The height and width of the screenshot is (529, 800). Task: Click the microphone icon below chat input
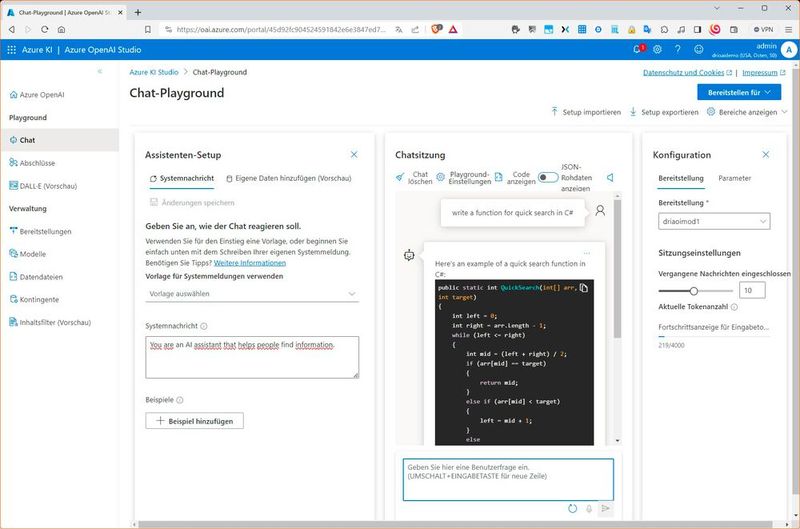(589, 508)
